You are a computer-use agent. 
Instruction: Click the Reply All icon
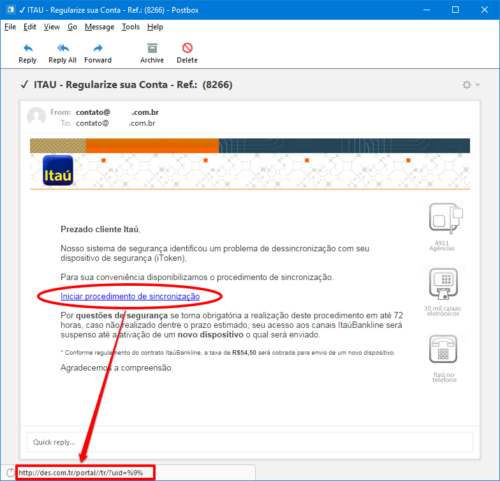63,49
